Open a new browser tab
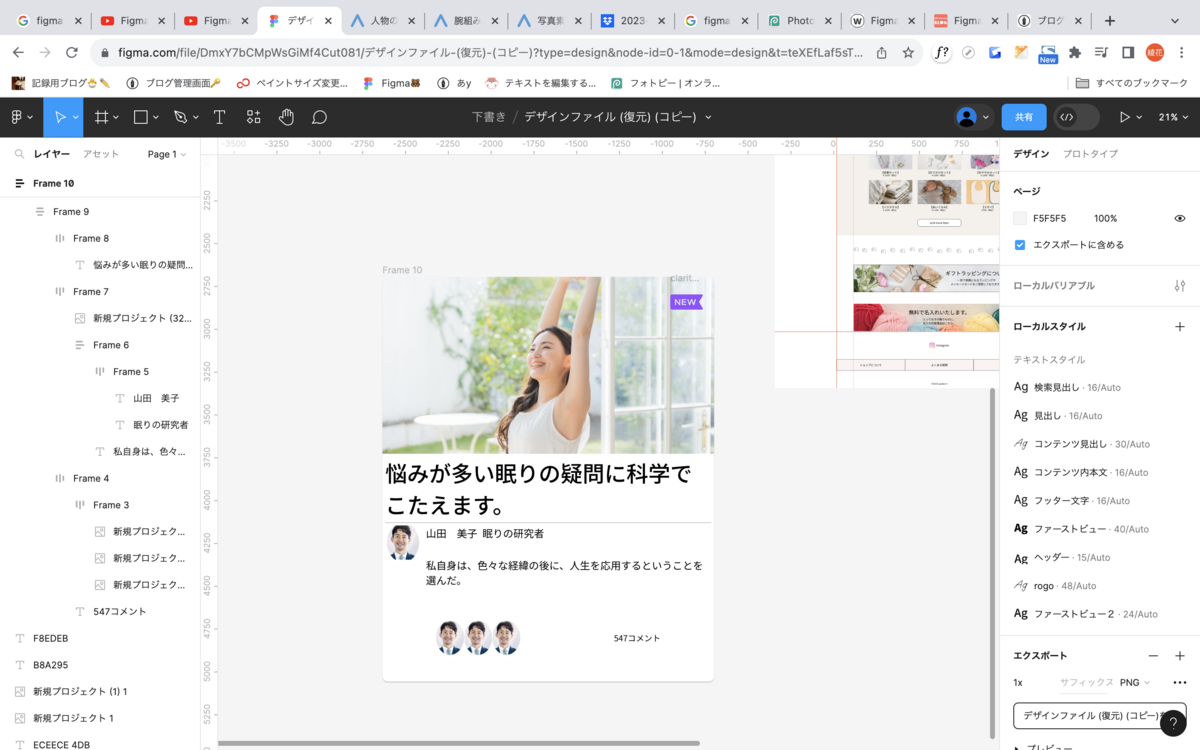The height and width of the screenshot is (750, 1200). (x=1110, y=20)
